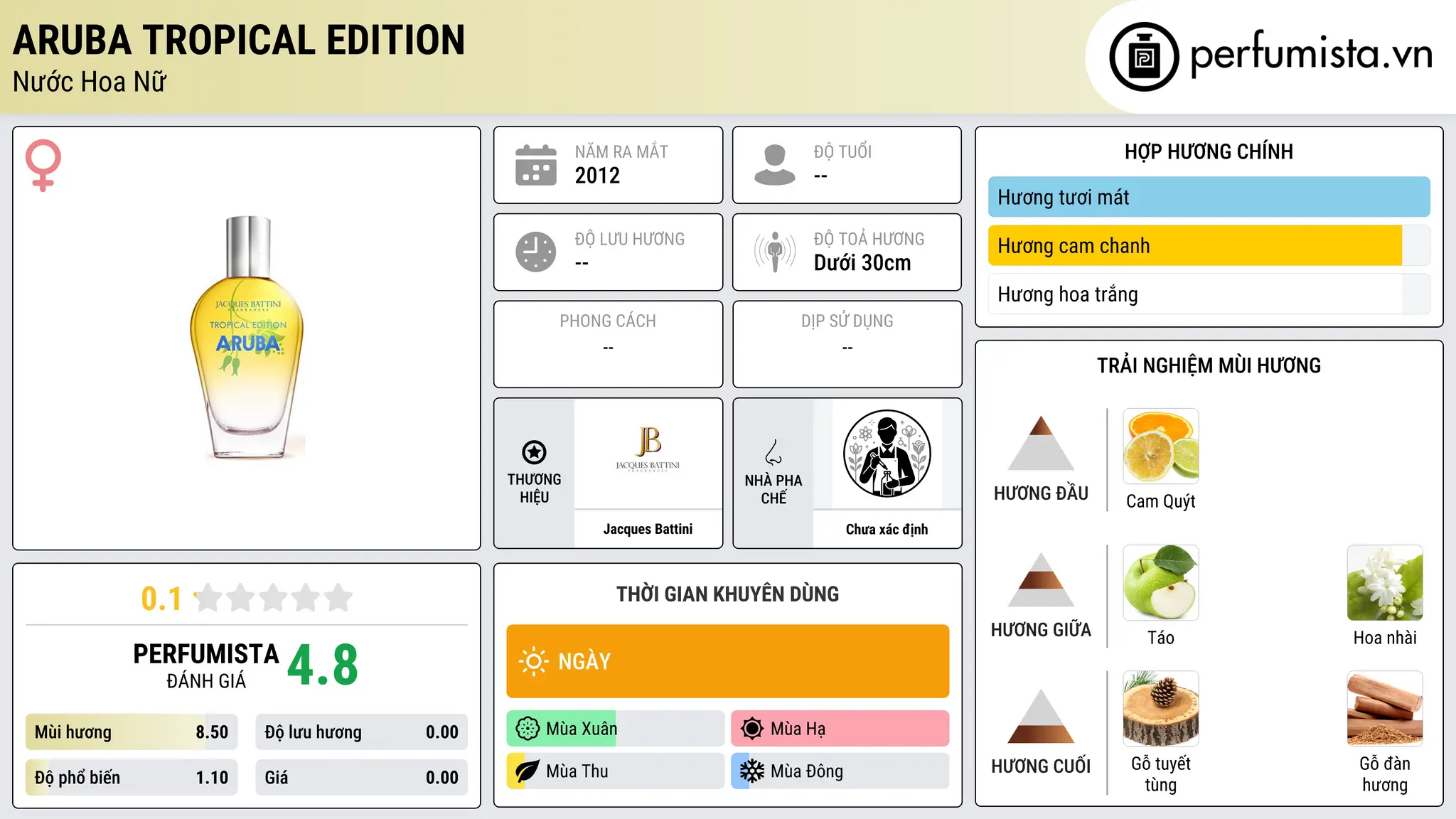This screenshot has height=819, width=1456.
Task: Click the Mùa Đông season bar
Action: [840, 771]
